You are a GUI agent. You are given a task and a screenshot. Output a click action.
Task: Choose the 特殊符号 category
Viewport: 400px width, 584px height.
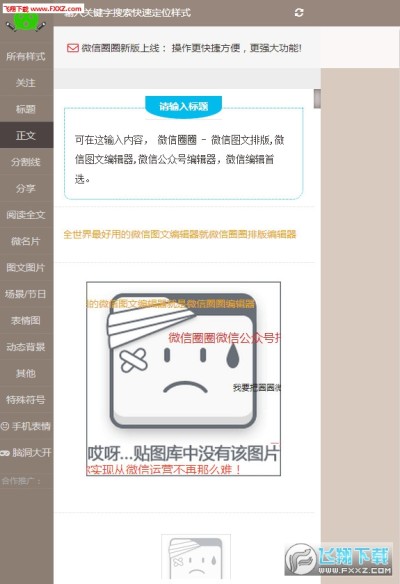pyautogui.click(x=26, y=400)
